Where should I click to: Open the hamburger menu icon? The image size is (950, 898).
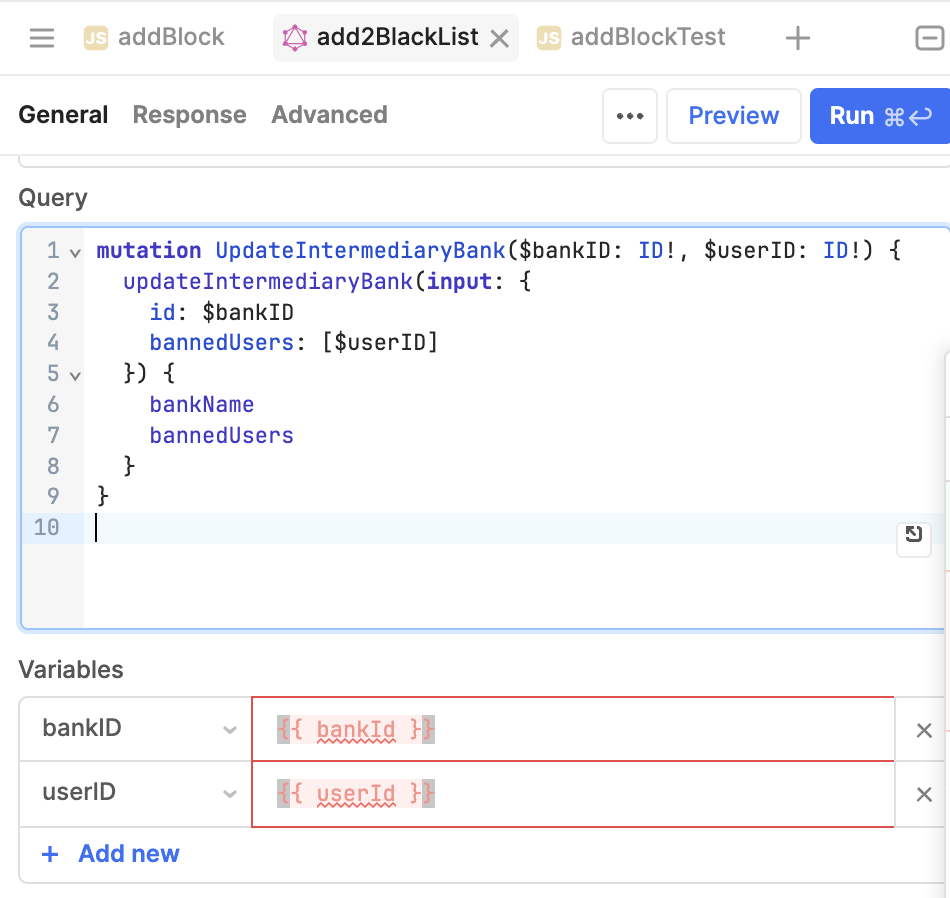[42, 38]
